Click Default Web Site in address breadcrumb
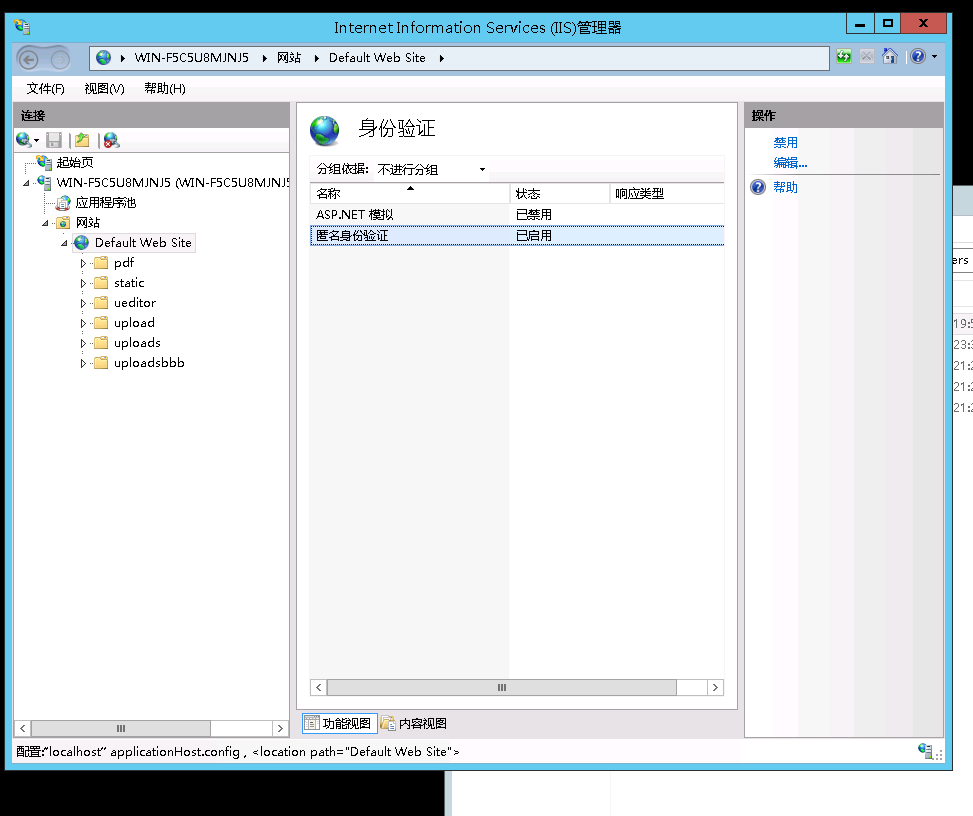 click(x=377, y=58)
